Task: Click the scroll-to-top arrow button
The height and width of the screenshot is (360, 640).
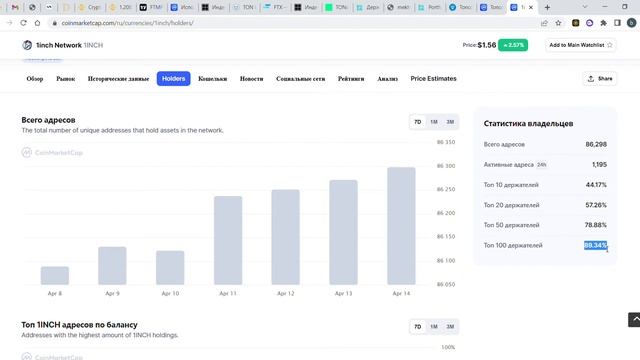Action: tap(634, 320)
